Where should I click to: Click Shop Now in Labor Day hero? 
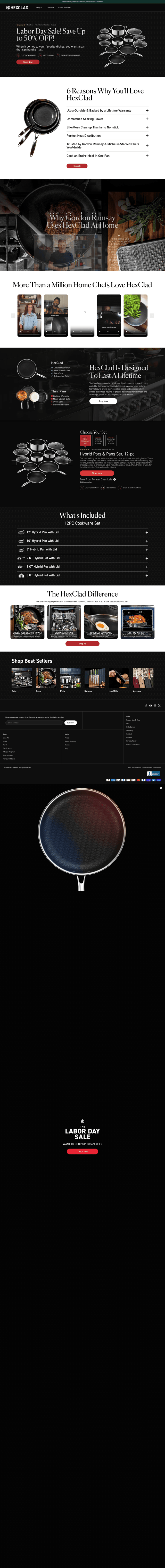point(28,62)
